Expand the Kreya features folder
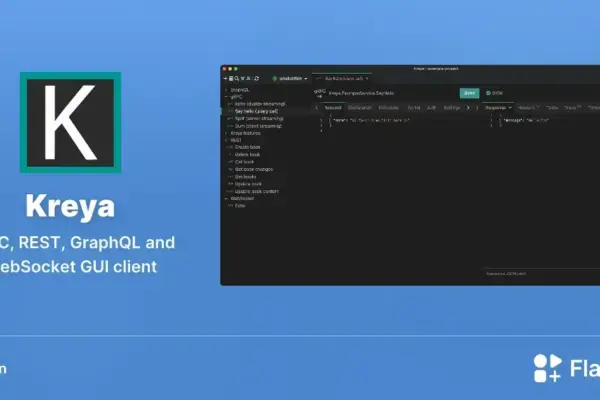 coord(226,133)
